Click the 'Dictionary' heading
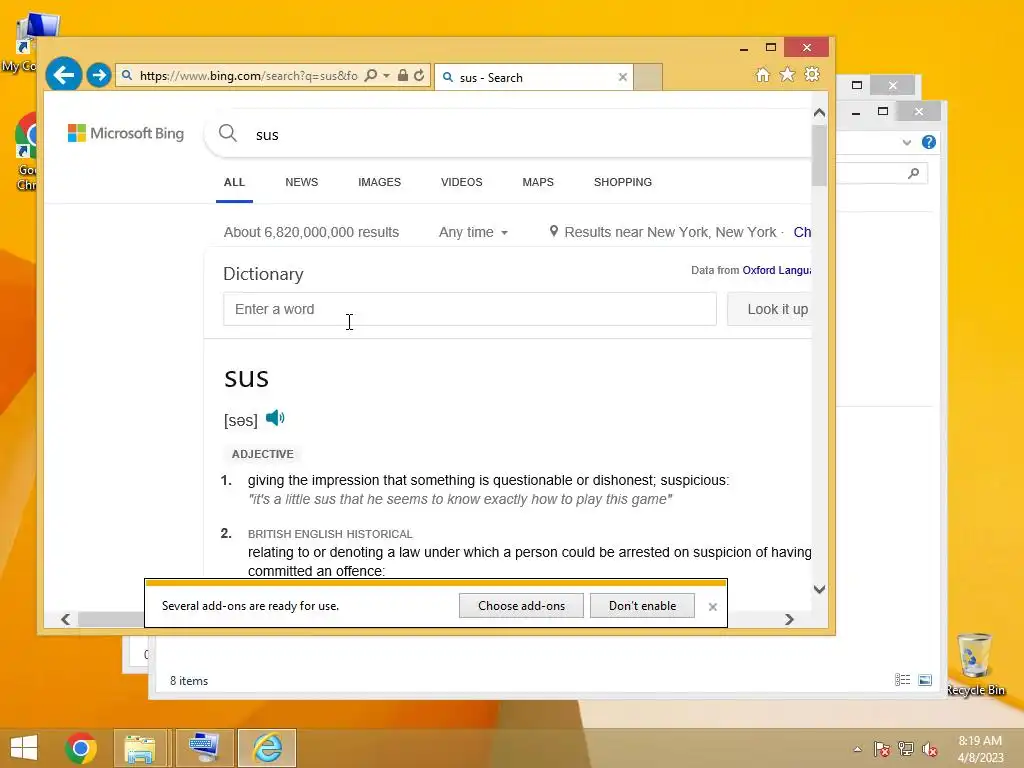 coord(263,274)
